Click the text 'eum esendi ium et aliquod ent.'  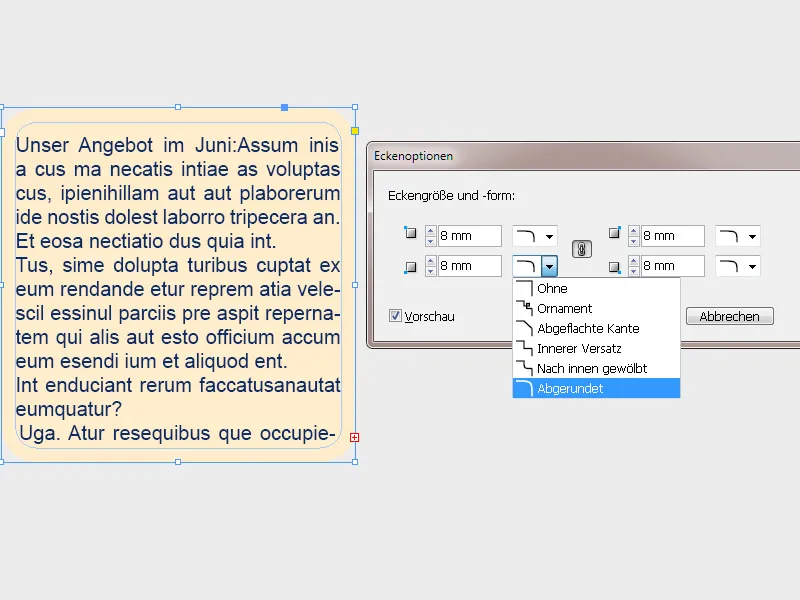pyautogui.click(x=152, y=361)
